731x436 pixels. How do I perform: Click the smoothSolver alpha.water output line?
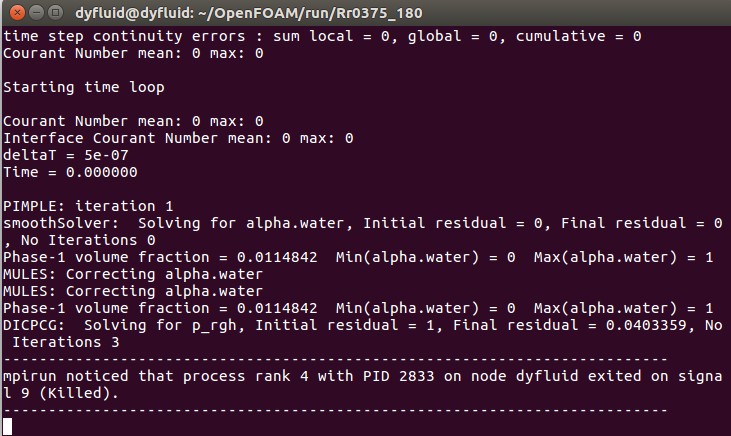click(360, 223)
